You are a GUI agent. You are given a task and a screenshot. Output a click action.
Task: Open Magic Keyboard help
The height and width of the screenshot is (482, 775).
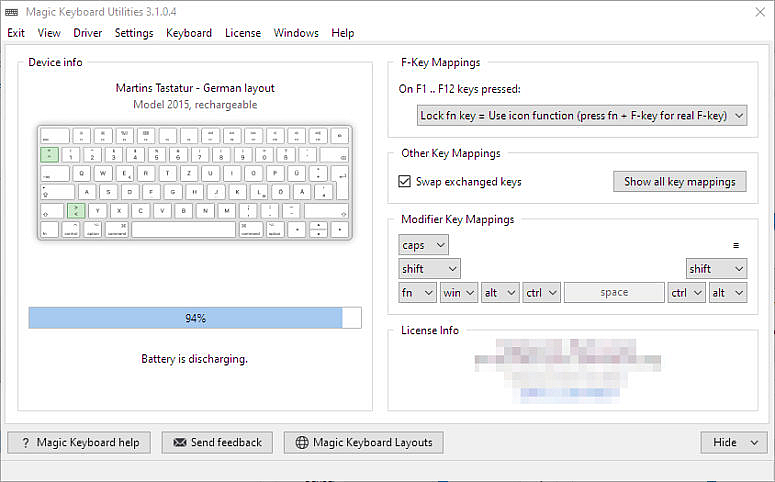79,442
